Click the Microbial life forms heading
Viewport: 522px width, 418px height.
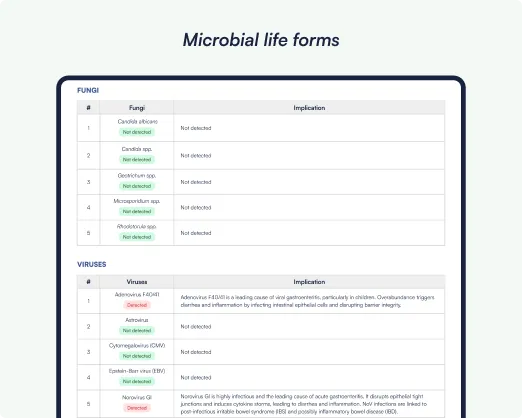point(261,40)
